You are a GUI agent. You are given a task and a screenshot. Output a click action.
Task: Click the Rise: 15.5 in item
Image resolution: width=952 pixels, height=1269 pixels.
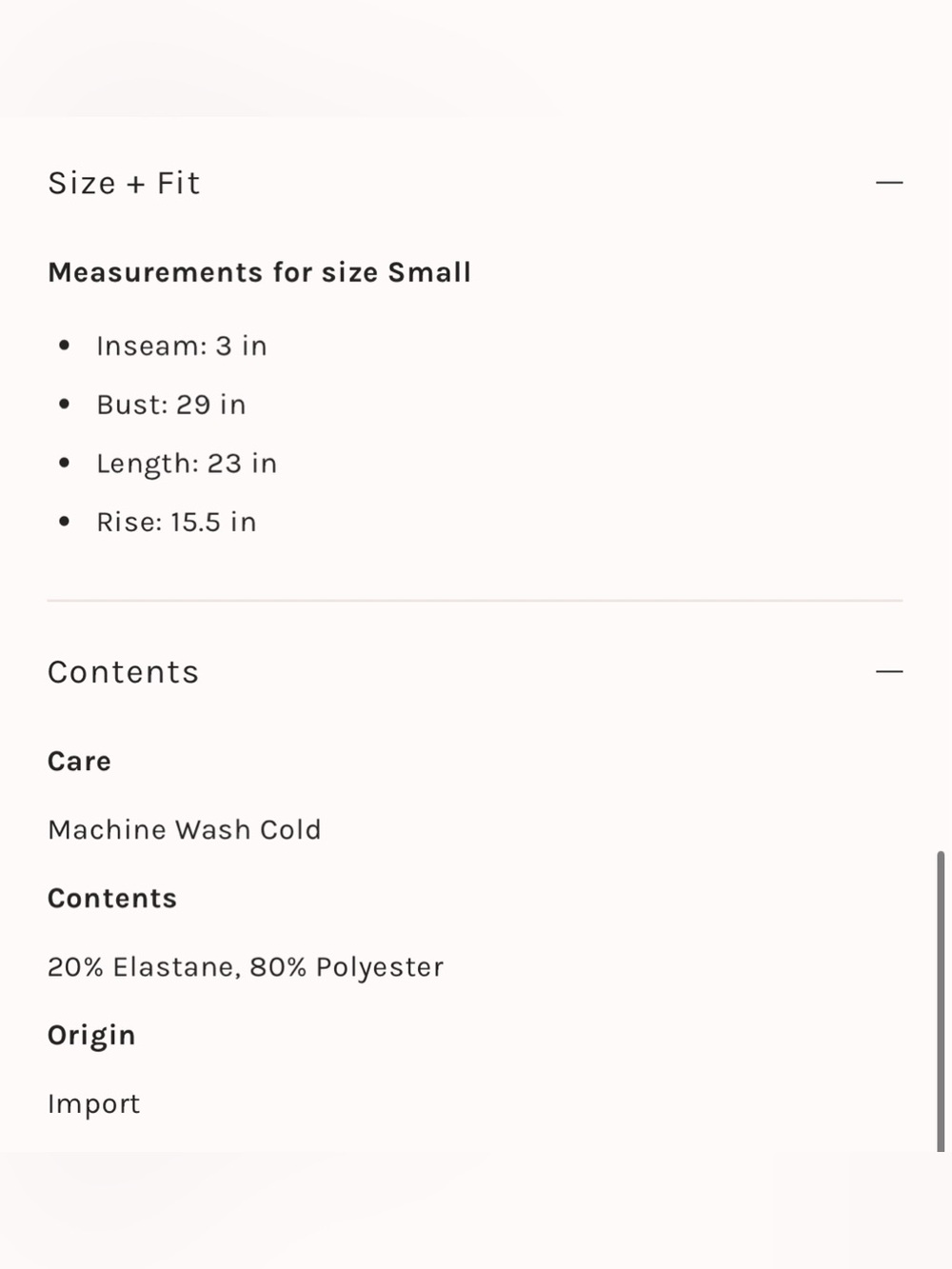pyautogui.click(x=176, y=522)
